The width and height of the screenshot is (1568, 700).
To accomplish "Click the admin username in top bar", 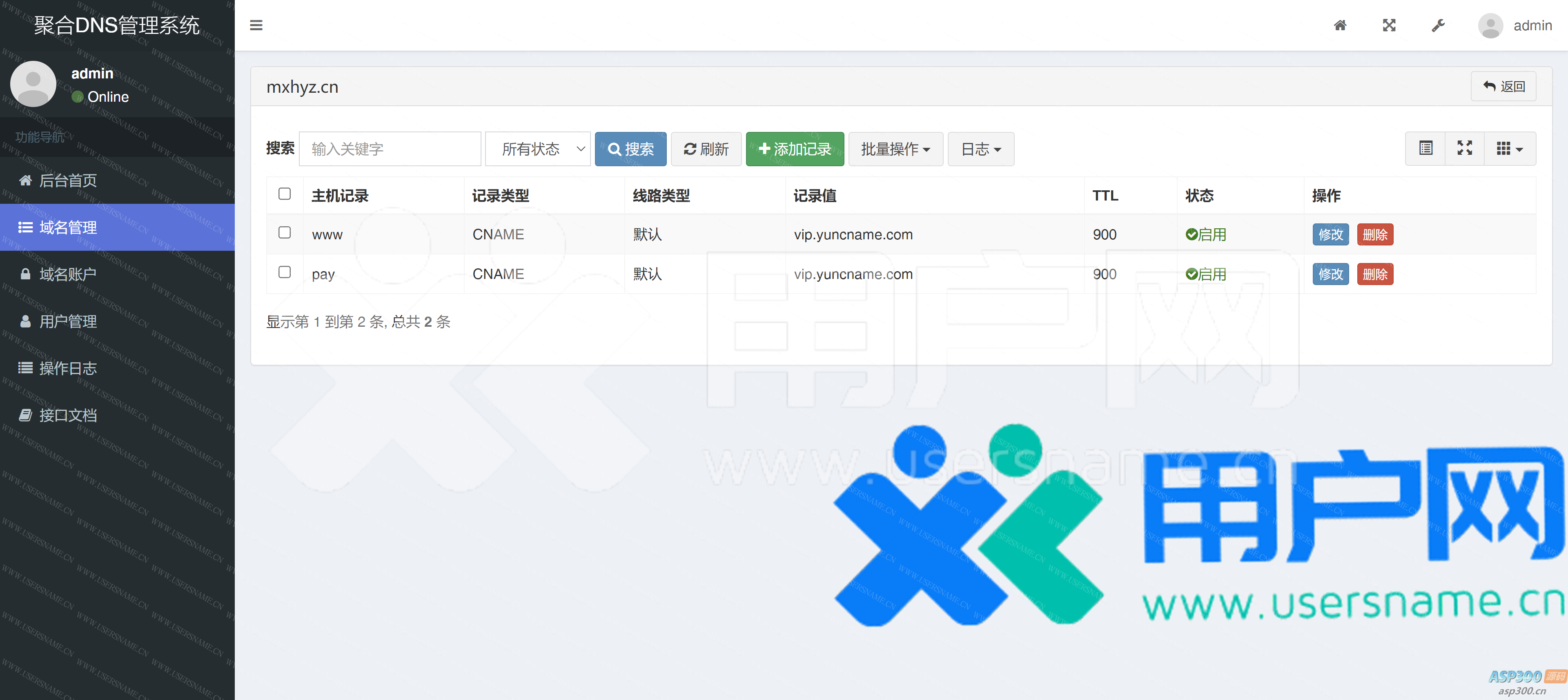I will pyautogui.click(x=1532, y=26).
